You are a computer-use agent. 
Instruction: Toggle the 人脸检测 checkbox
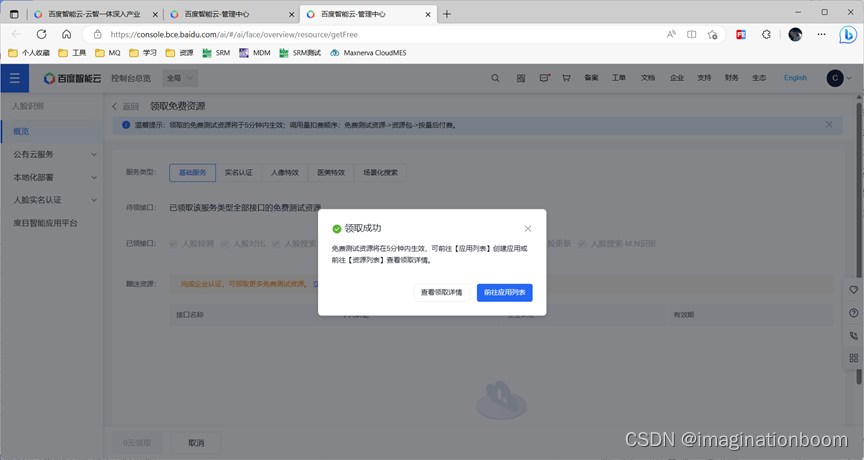tap(174, 243)
